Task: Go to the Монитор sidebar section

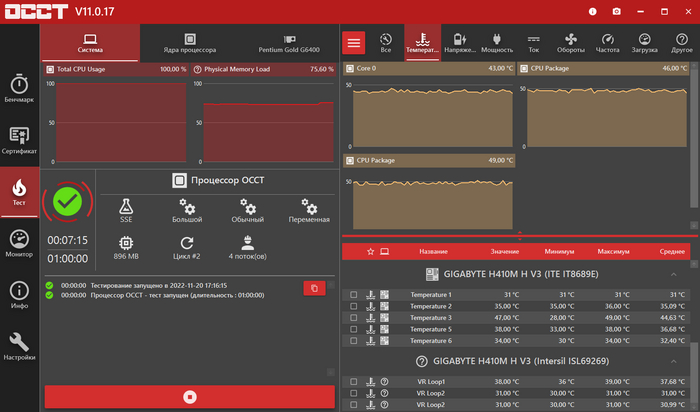Action: pos(19,244)
